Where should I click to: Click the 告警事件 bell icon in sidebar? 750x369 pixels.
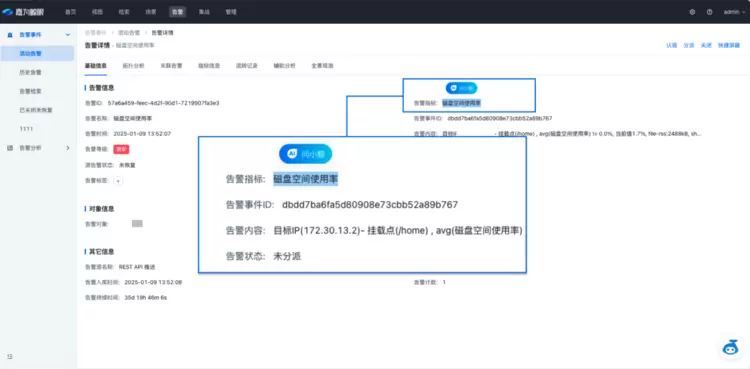coord(11,35)
